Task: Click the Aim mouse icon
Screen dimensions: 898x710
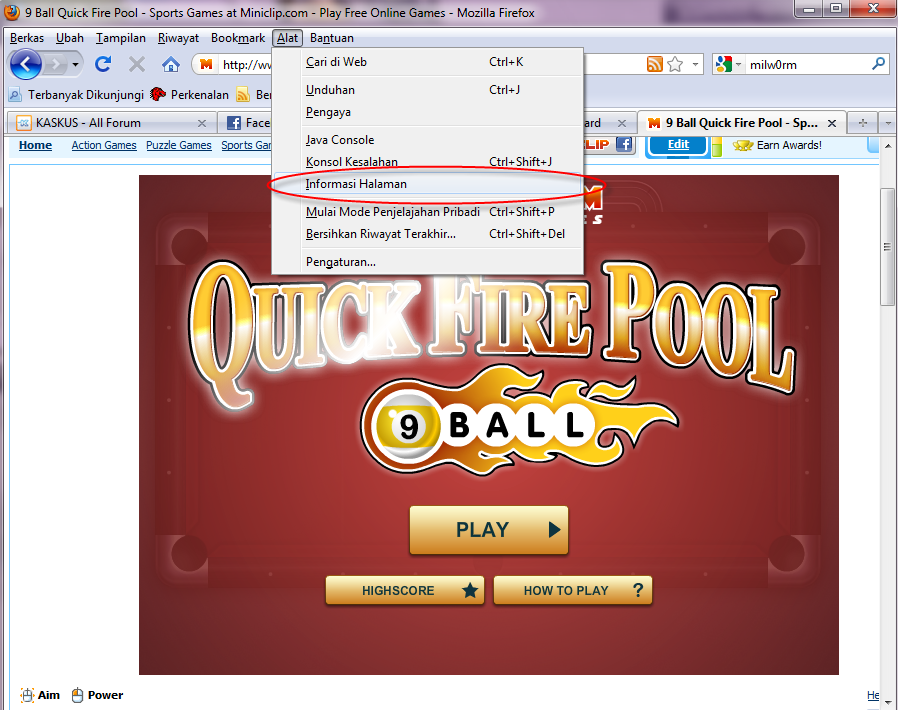Action: point(27,695)
